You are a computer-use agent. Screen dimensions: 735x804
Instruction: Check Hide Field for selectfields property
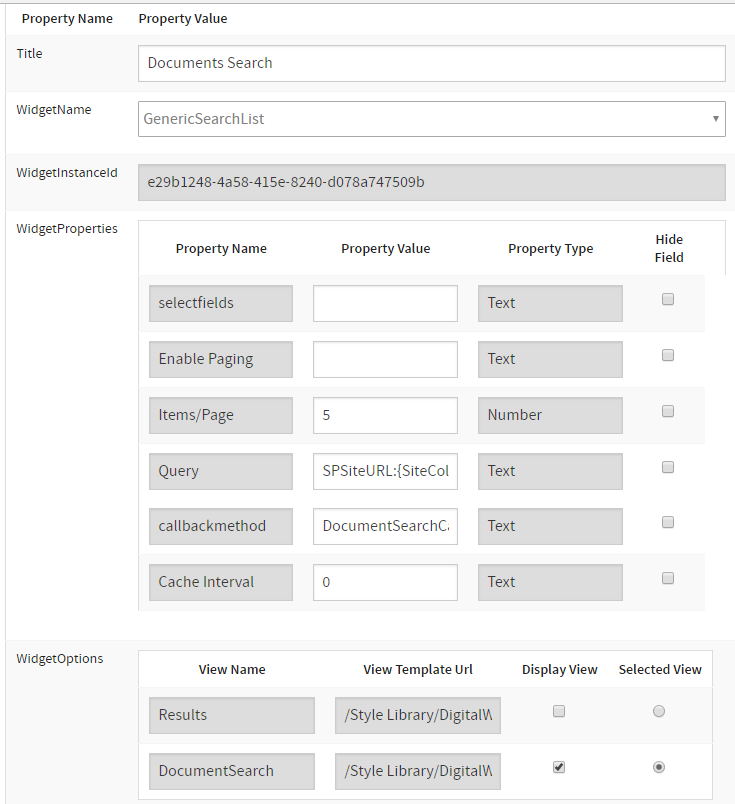669,299
